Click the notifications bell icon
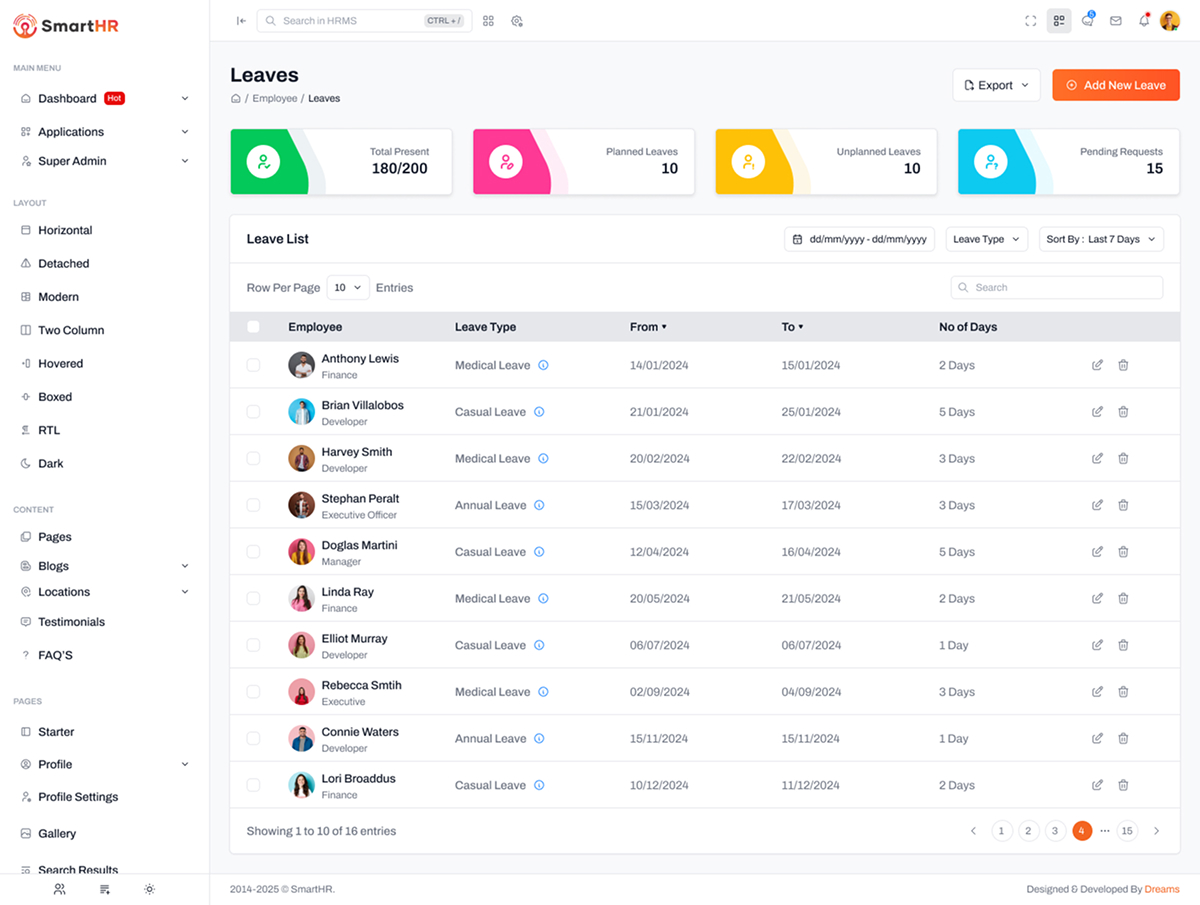Image resolution: width=1200 pixels, height=905 pixels. tap(1144, 20)
